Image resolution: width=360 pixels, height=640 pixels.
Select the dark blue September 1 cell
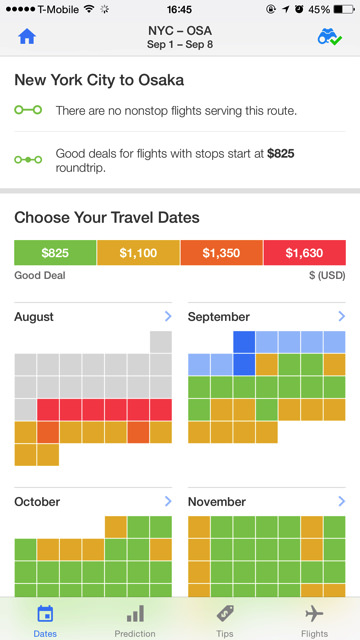point(244,342)
